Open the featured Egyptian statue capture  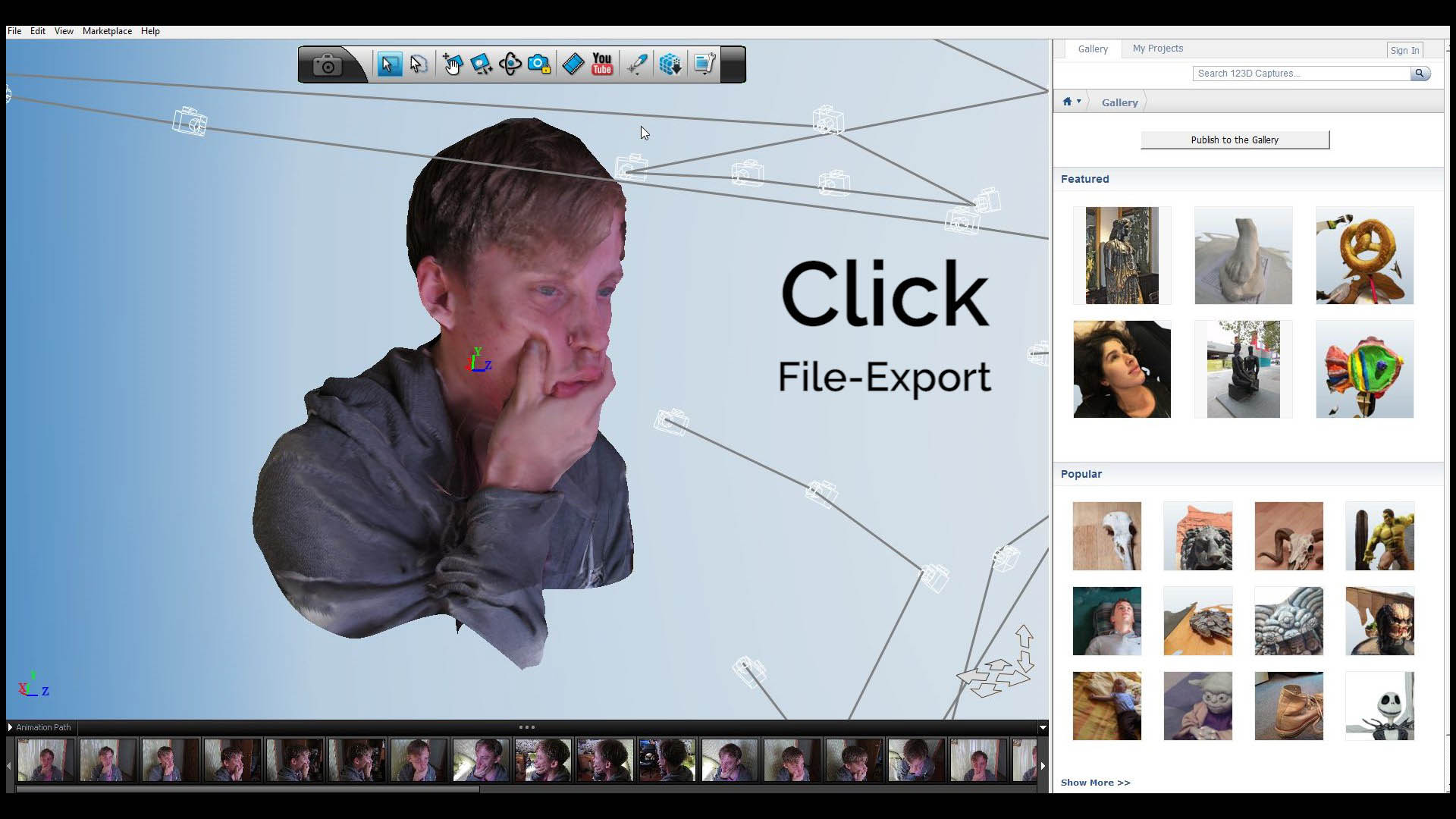pyautogui.click(x=1122, y=256)
